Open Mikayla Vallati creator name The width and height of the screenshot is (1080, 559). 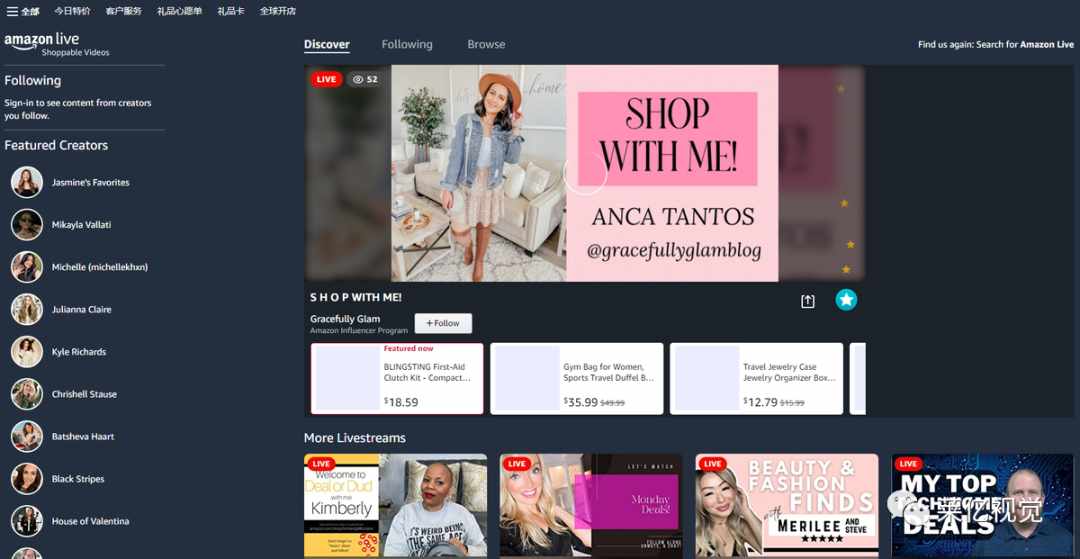(x=81, y=224)
